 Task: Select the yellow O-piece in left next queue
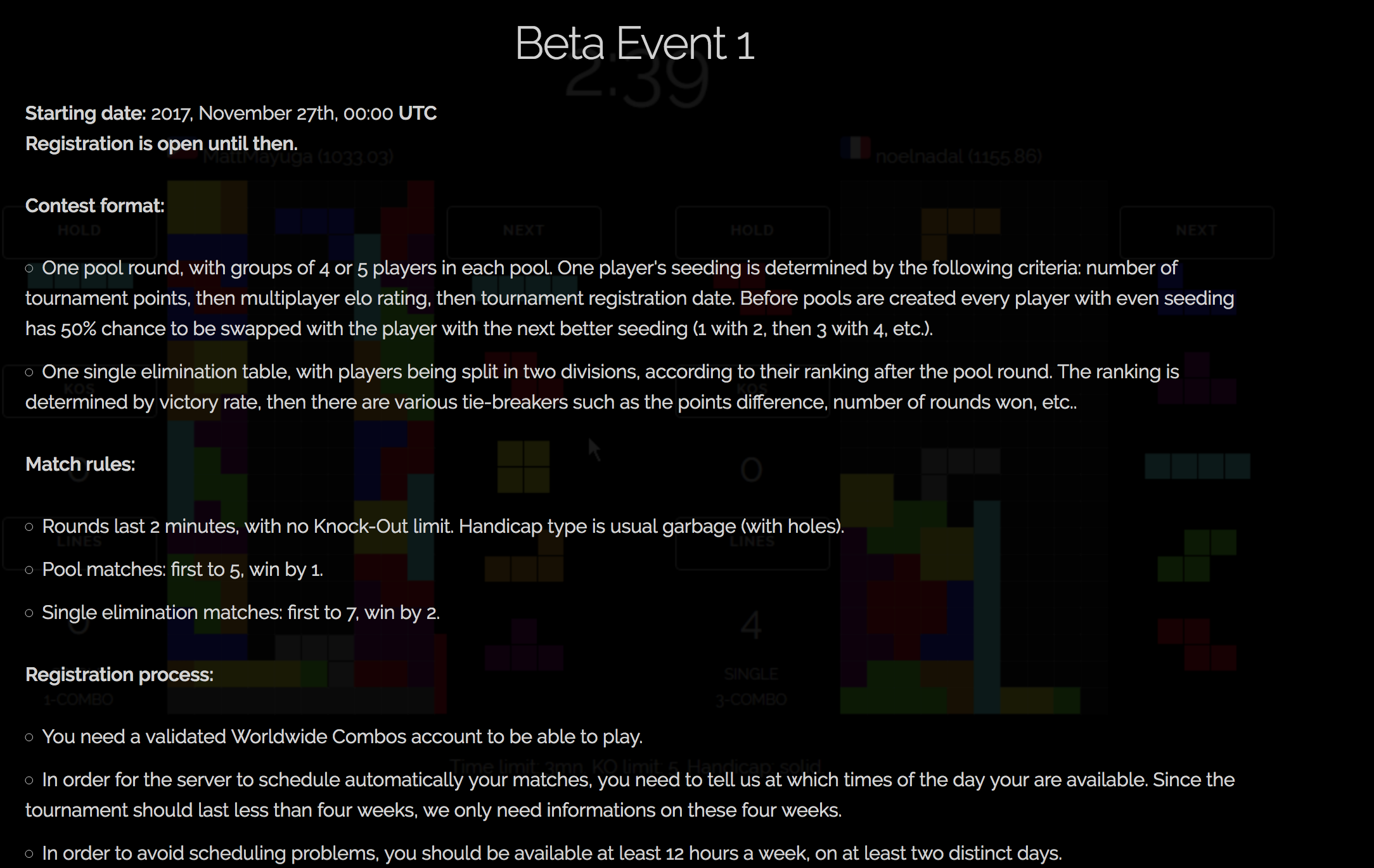pos(523,467)
